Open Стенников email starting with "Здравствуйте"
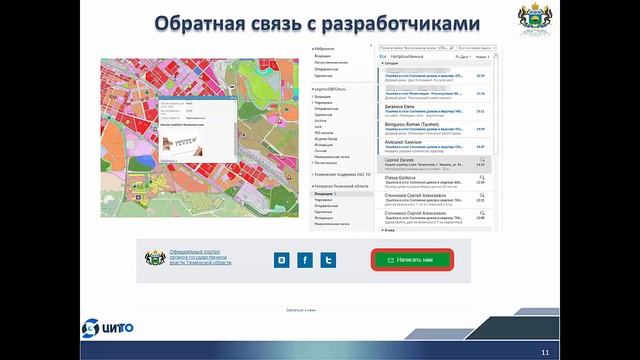Viewport: 640px width, 360px height. 435,218
